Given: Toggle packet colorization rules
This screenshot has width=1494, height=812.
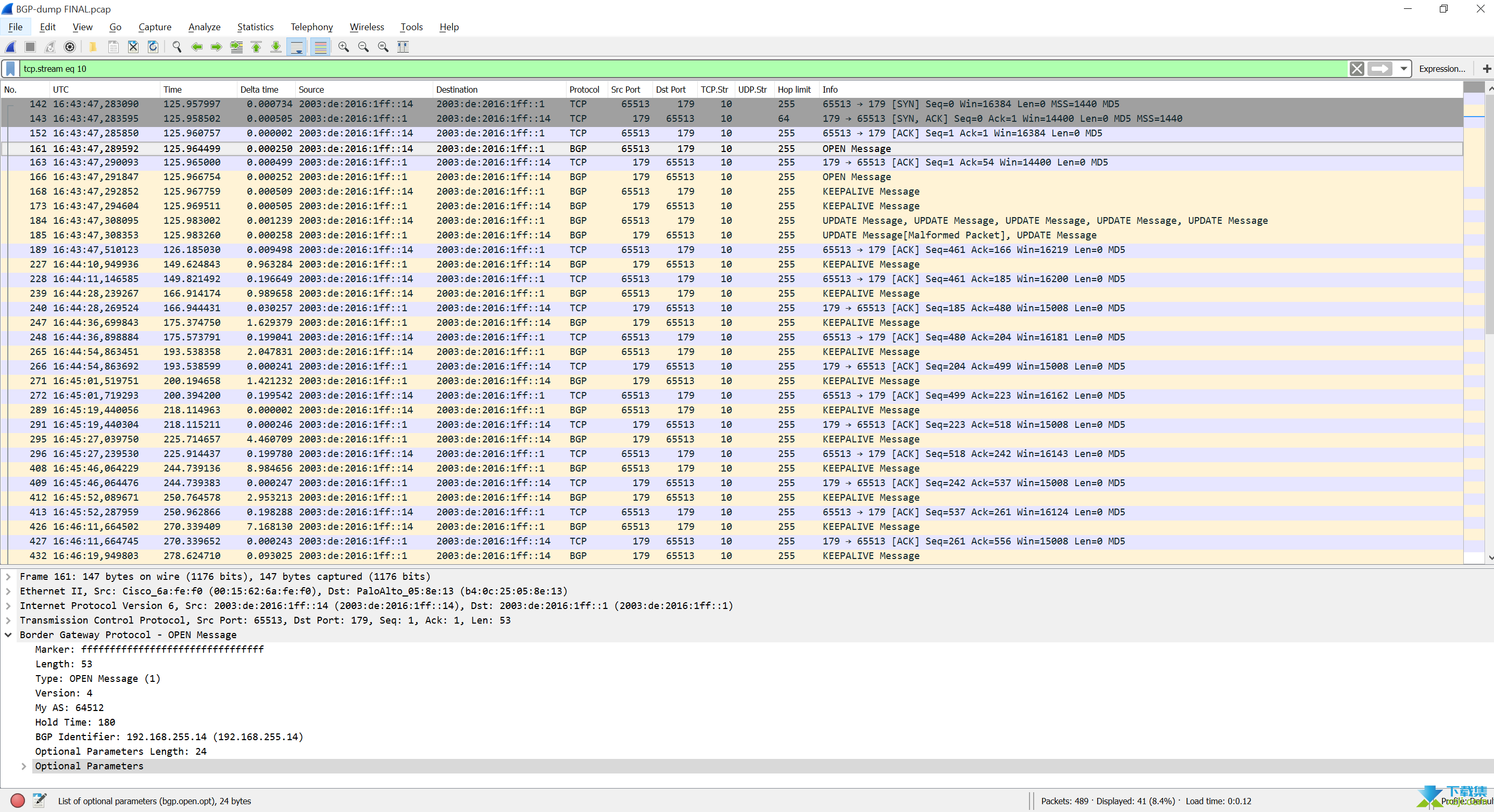Looking at the screenshot, I should pos(320,47).
